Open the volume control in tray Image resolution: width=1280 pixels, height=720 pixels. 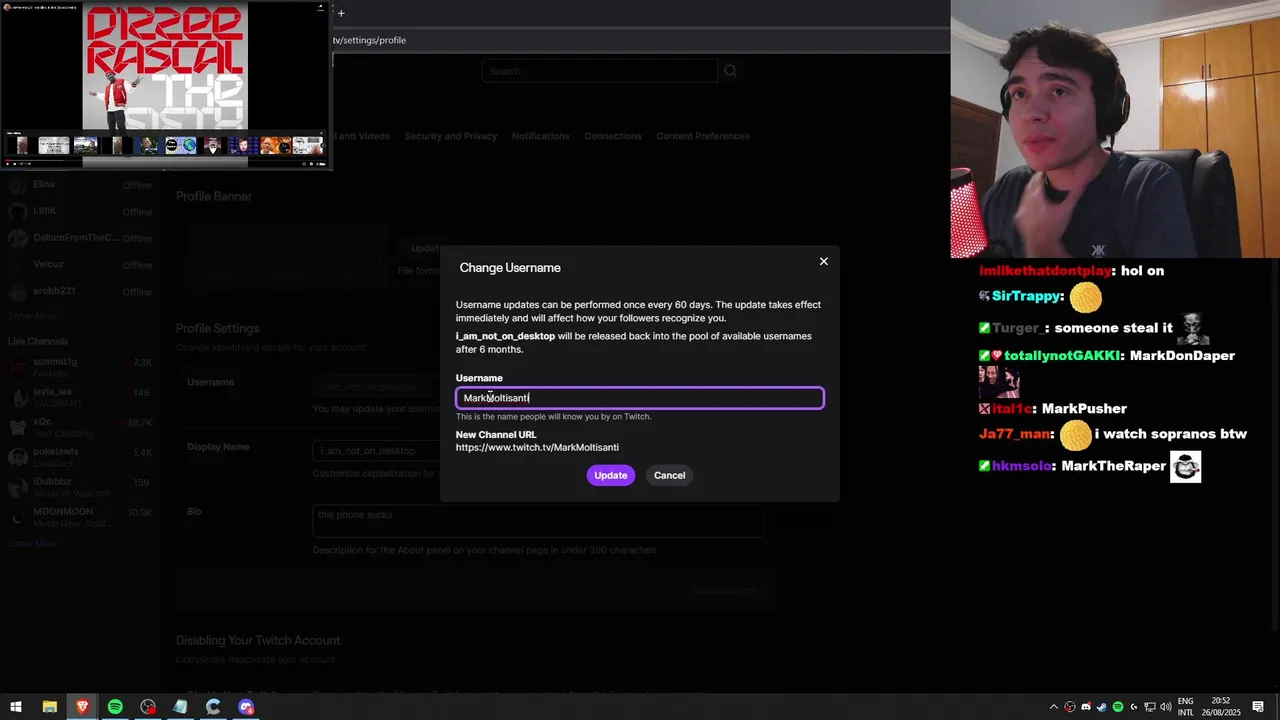click(x=1166, y=707)
